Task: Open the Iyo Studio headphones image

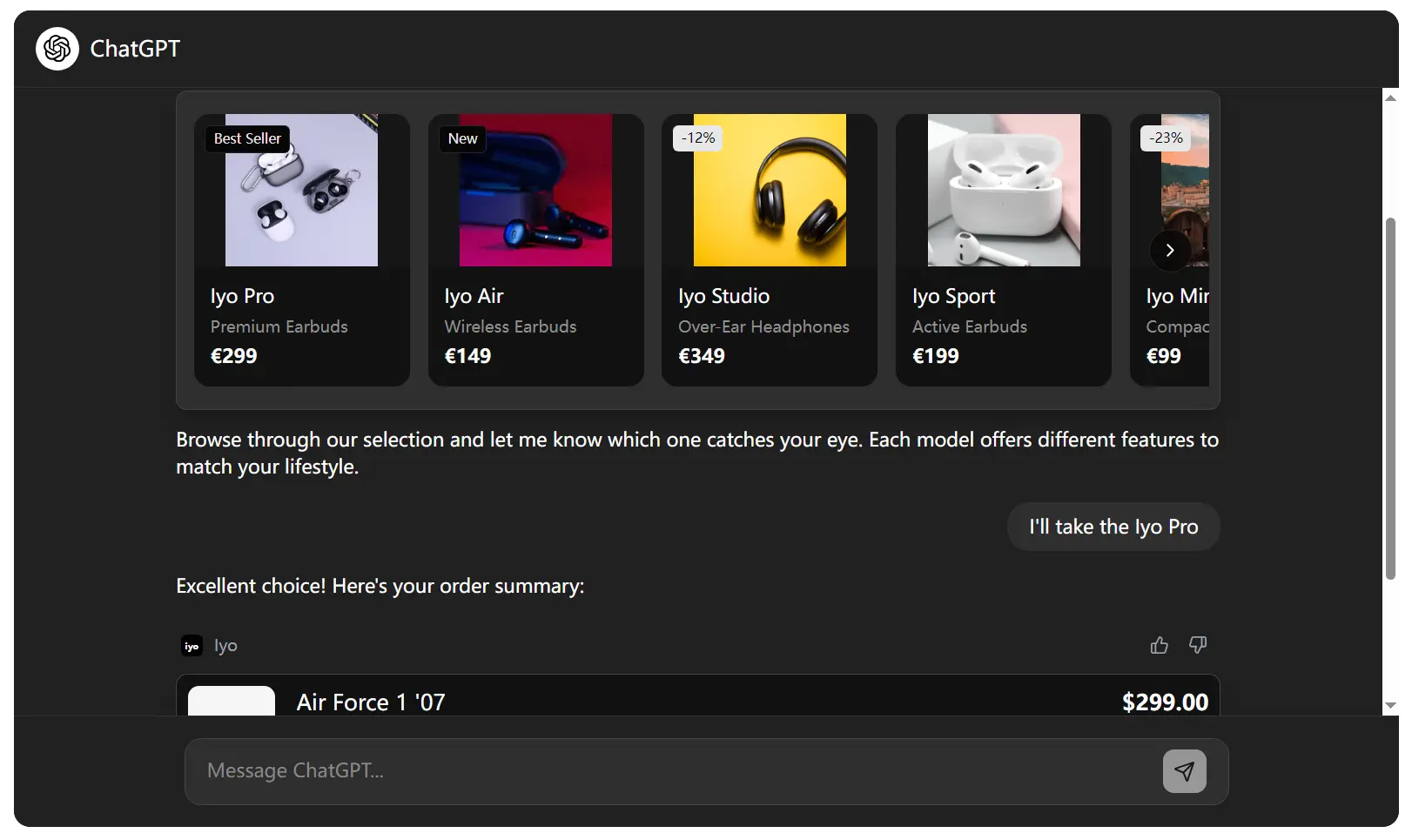Action: click(770, 190)
